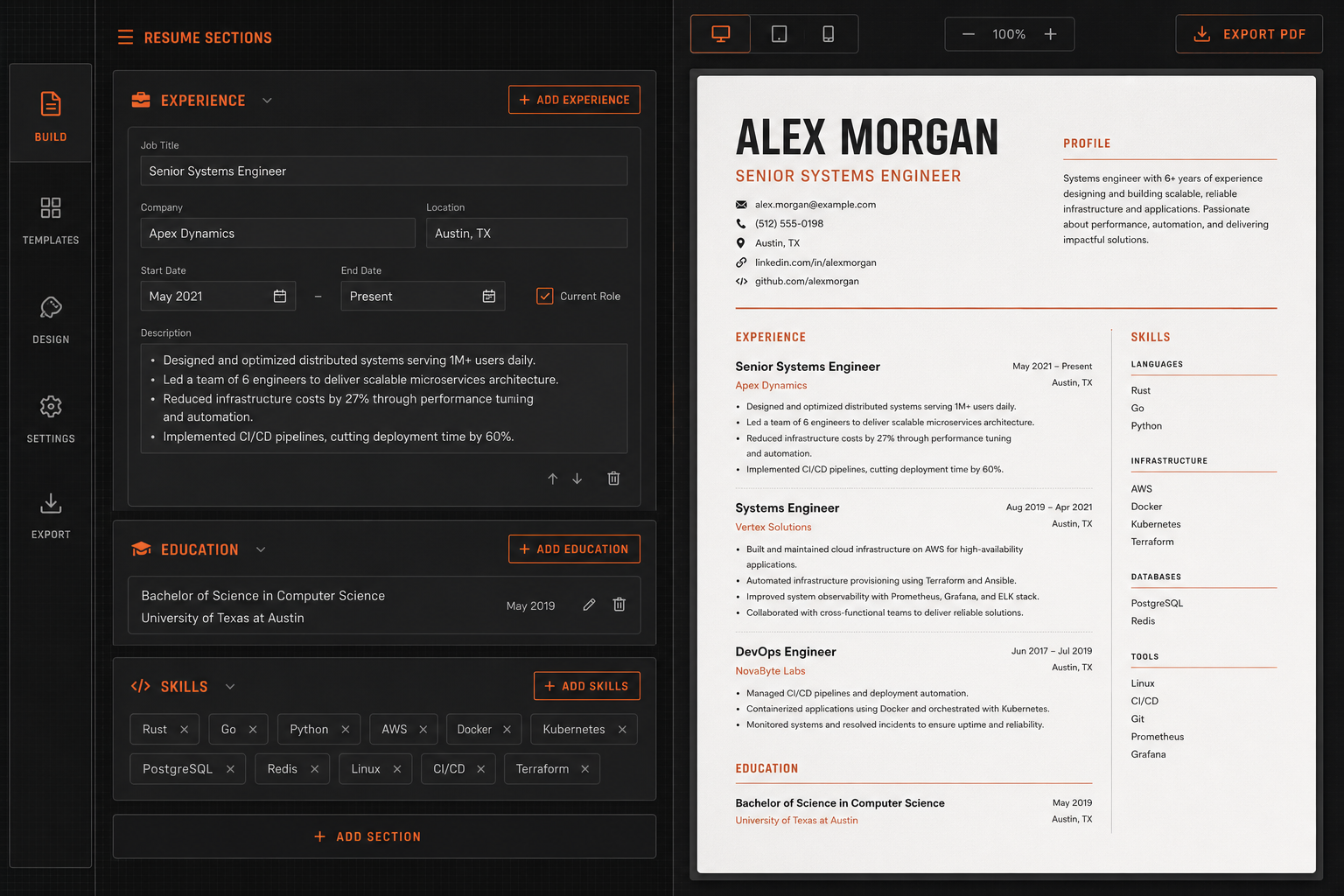The image size is (1344, 896).
Task: Open the hamburger menu beside Resume Sections
Action: point(125,37)
